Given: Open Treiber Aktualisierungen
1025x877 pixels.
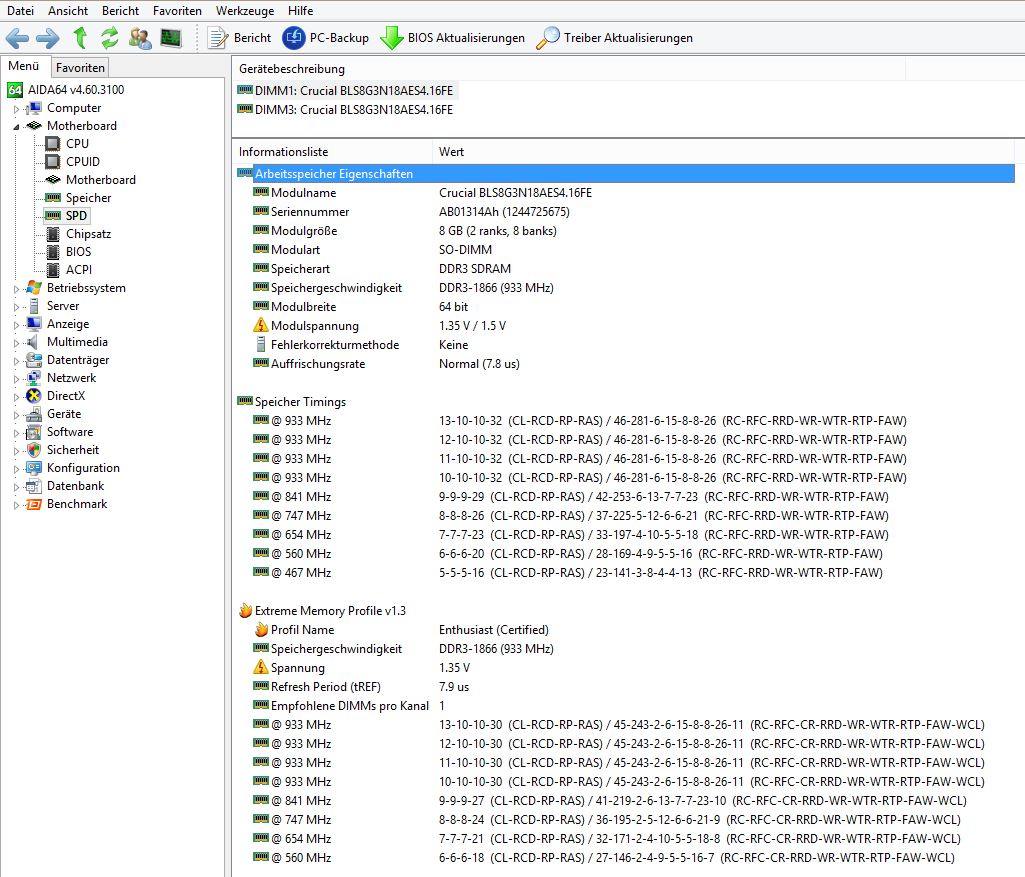Looking at the screenshot, I should click(614, 38).
